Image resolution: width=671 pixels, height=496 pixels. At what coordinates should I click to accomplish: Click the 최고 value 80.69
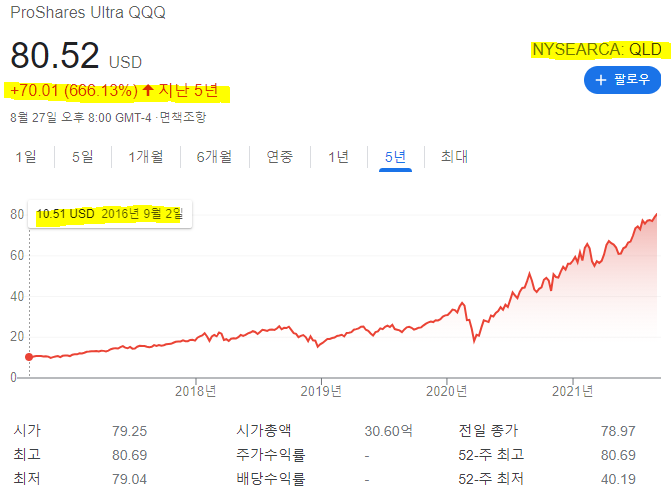[130, 455]
